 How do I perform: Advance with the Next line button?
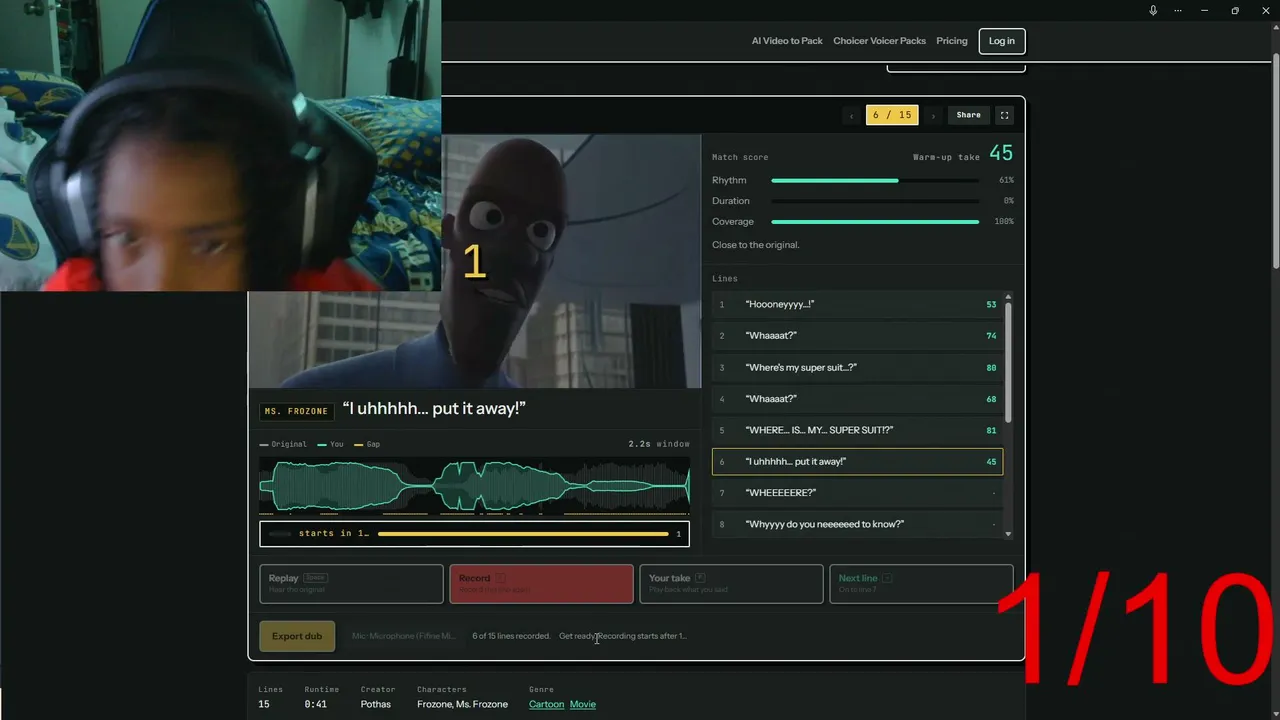(921, 584)
